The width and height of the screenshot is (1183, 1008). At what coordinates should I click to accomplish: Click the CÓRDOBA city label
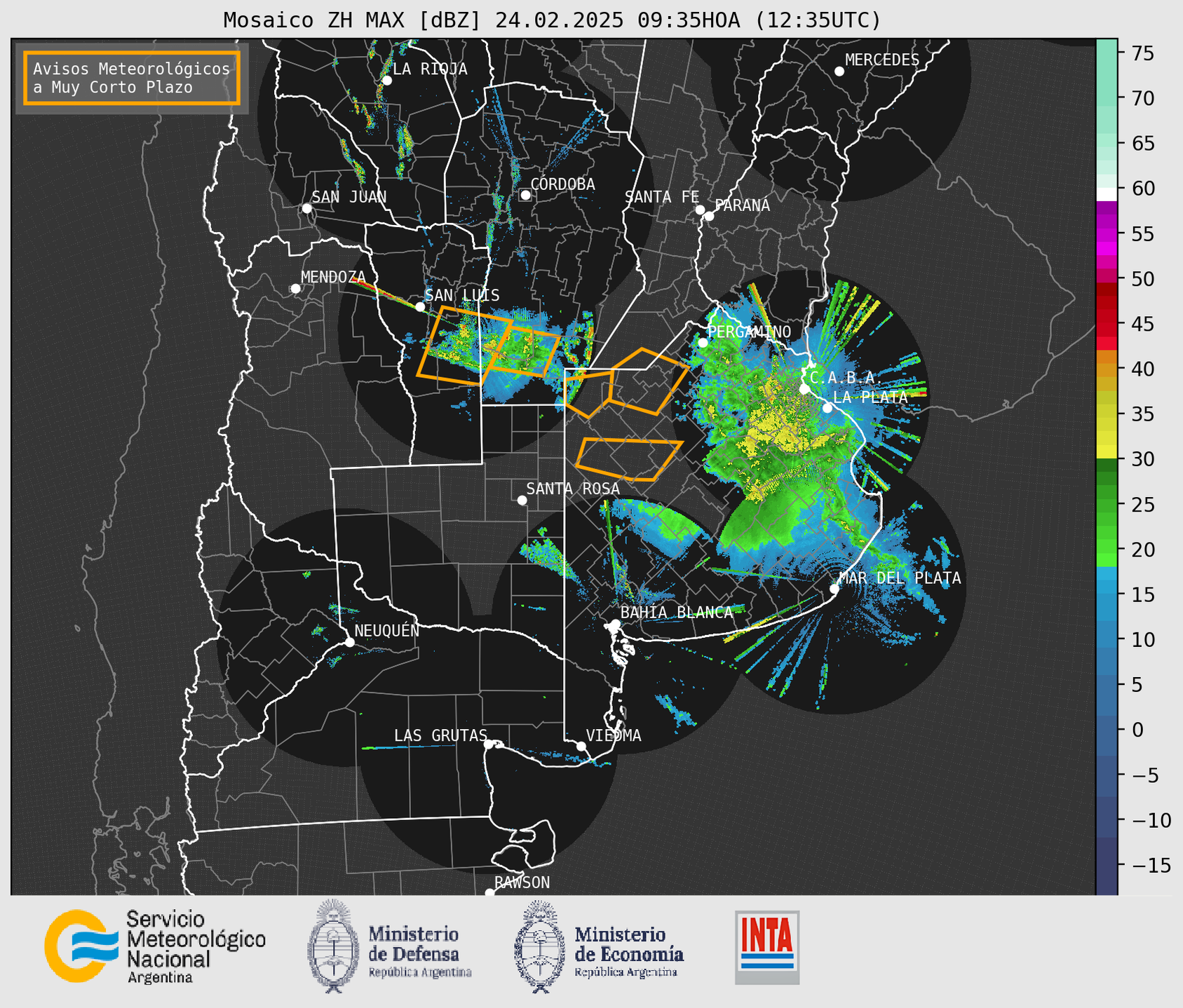coord(562,184)
